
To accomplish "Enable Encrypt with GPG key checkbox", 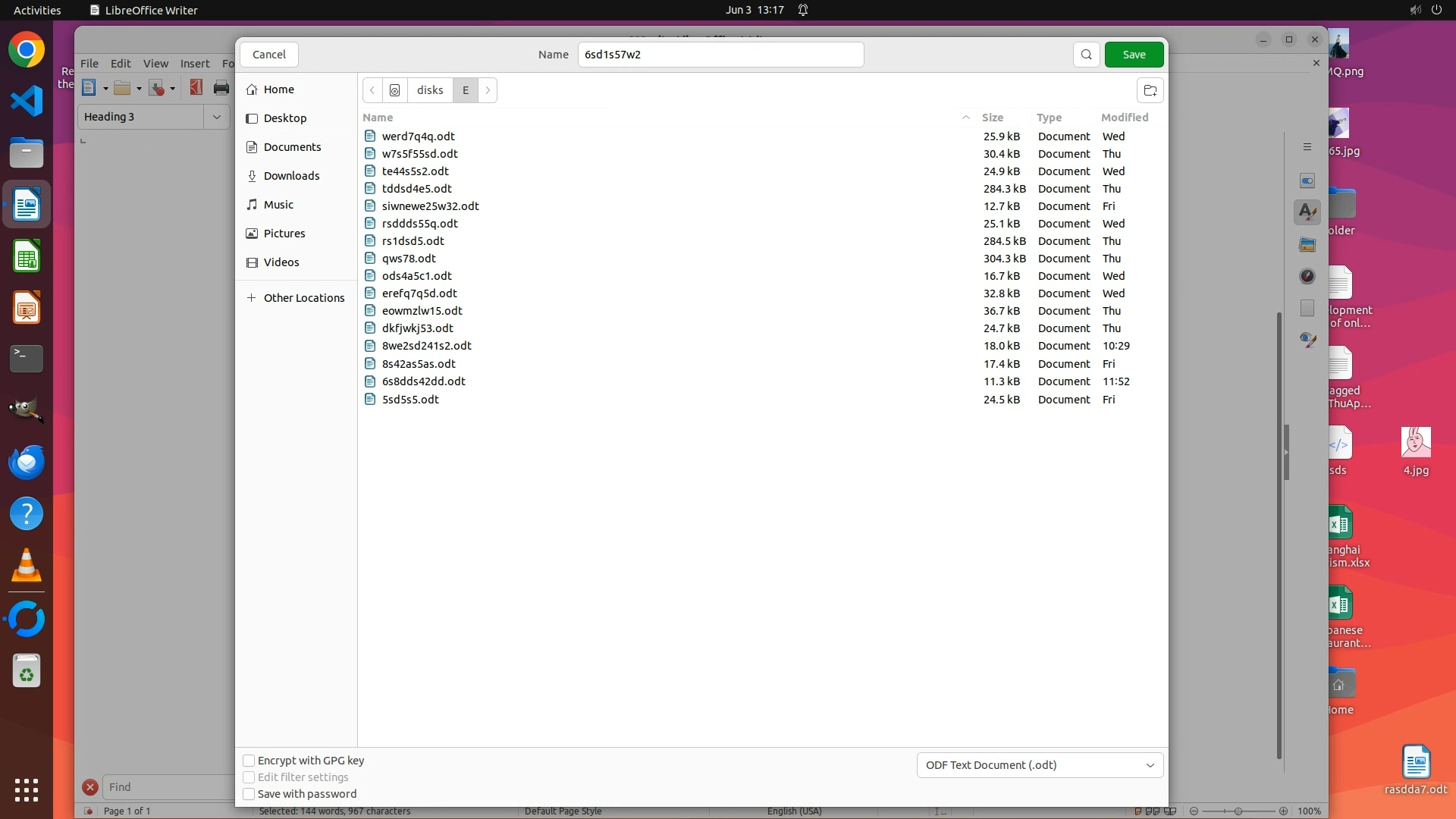I will click(249, 761).
